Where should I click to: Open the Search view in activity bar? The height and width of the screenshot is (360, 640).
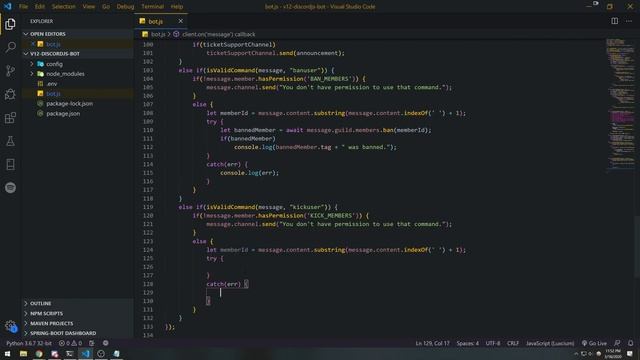(10, 47)
